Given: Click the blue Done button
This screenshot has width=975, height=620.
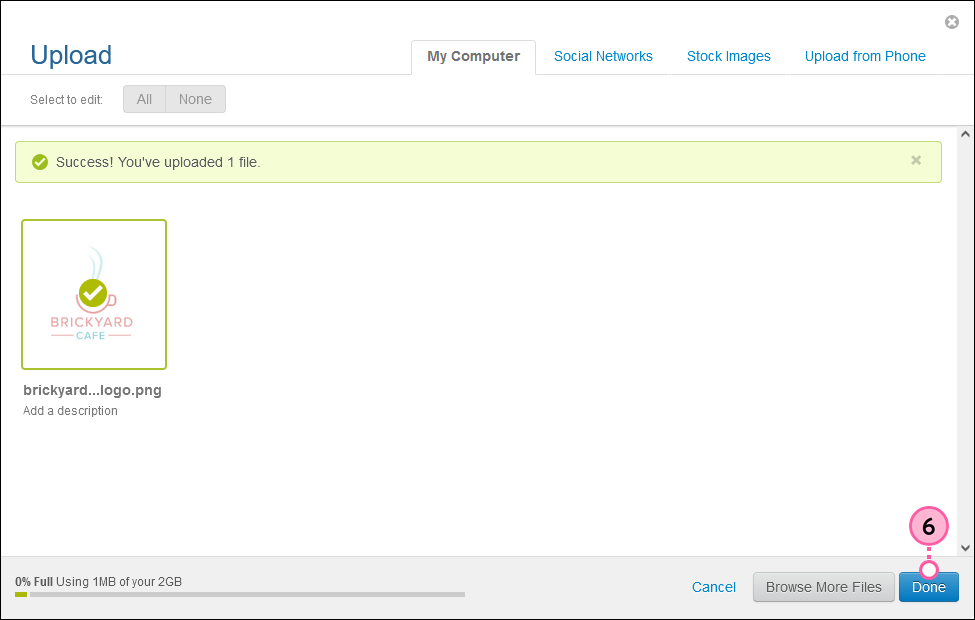Looking at the screenshot, I should point(928,587).
